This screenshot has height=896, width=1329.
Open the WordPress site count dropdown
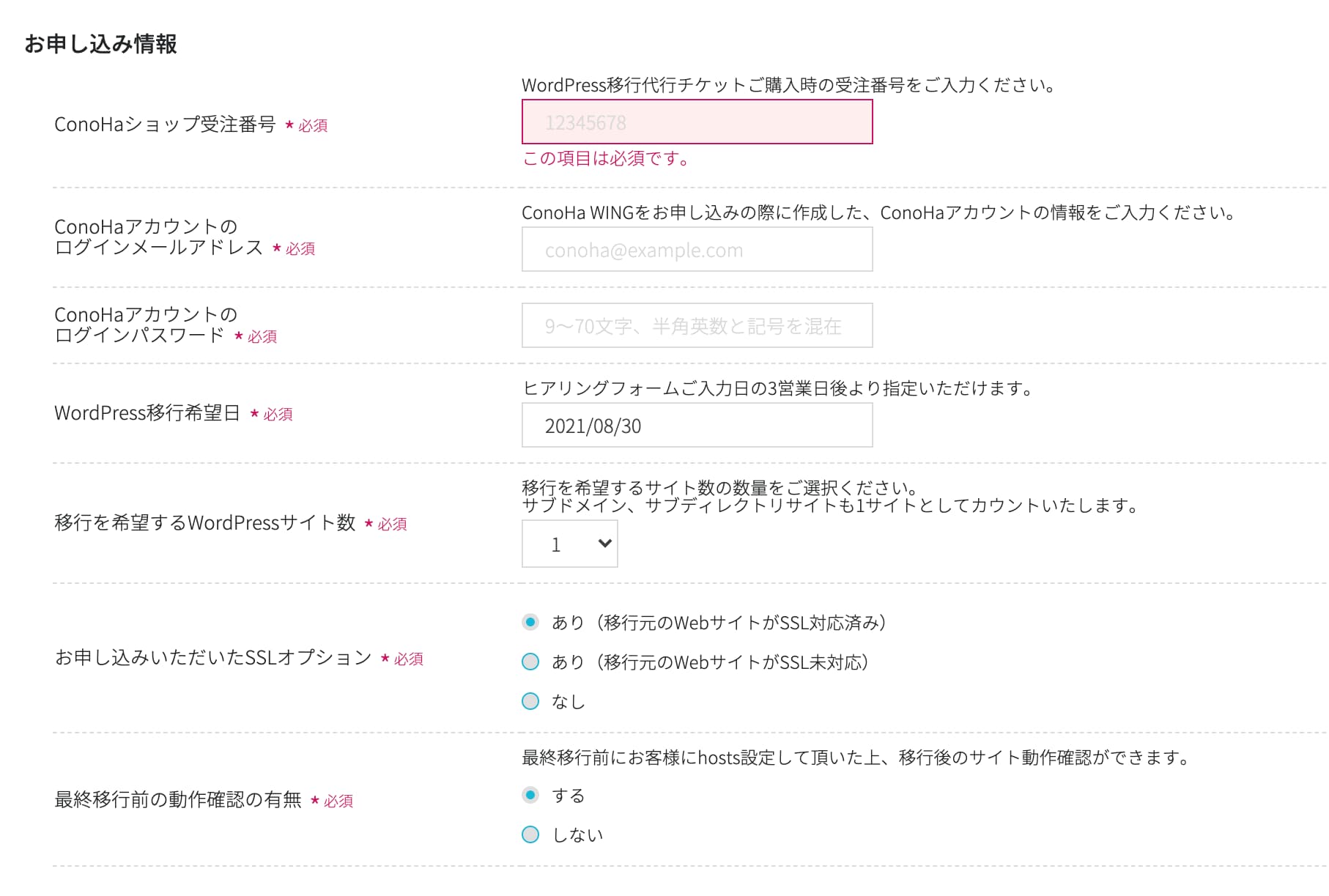point(569,544)
